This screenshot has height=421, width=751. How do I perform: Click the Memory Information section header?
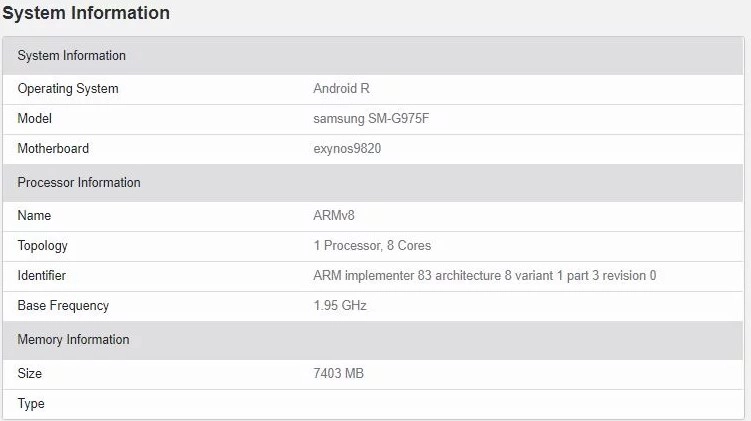[73, 340]
